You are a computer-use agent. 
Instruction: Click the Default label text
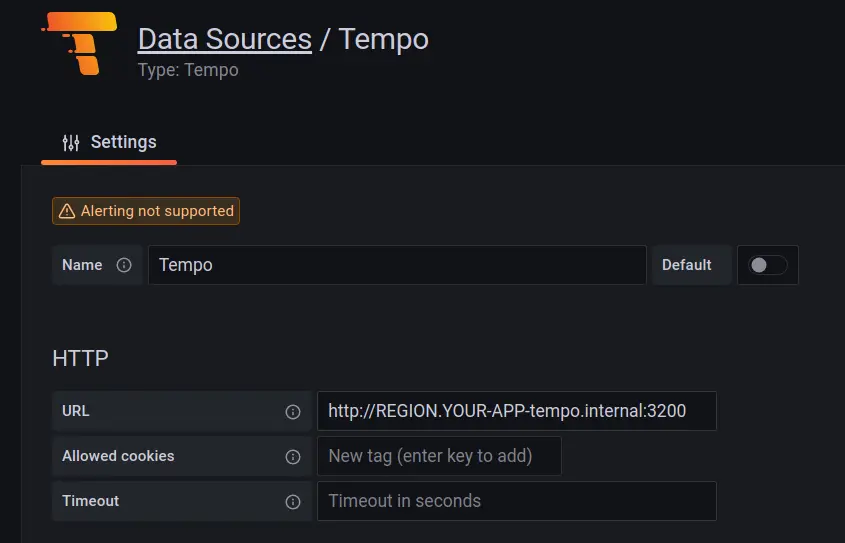pyautogui.click(x=687, y=265)
